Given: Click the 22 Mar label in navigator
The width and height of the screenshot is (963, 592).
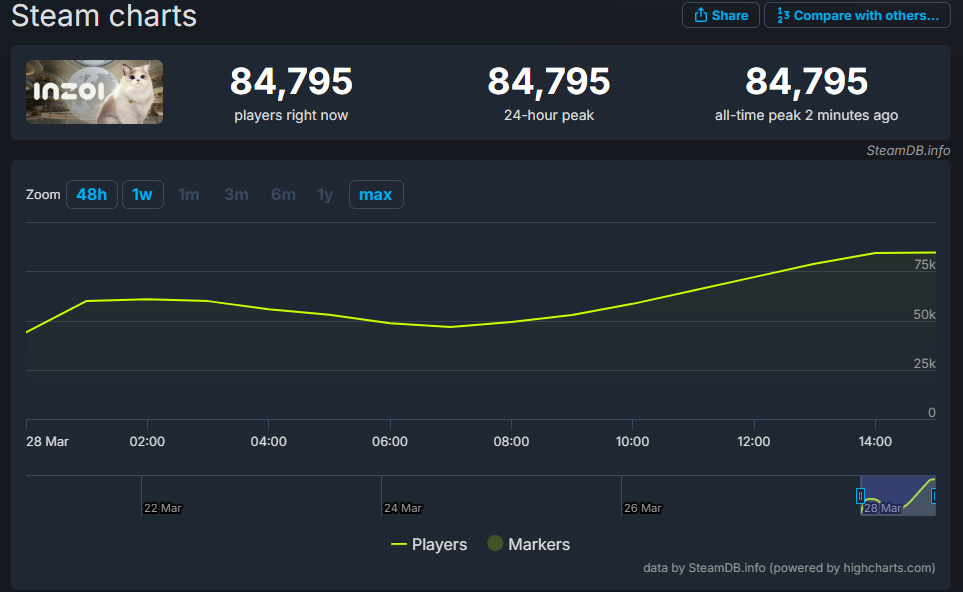Looking at the screenshot, I should tap(163, 508).
